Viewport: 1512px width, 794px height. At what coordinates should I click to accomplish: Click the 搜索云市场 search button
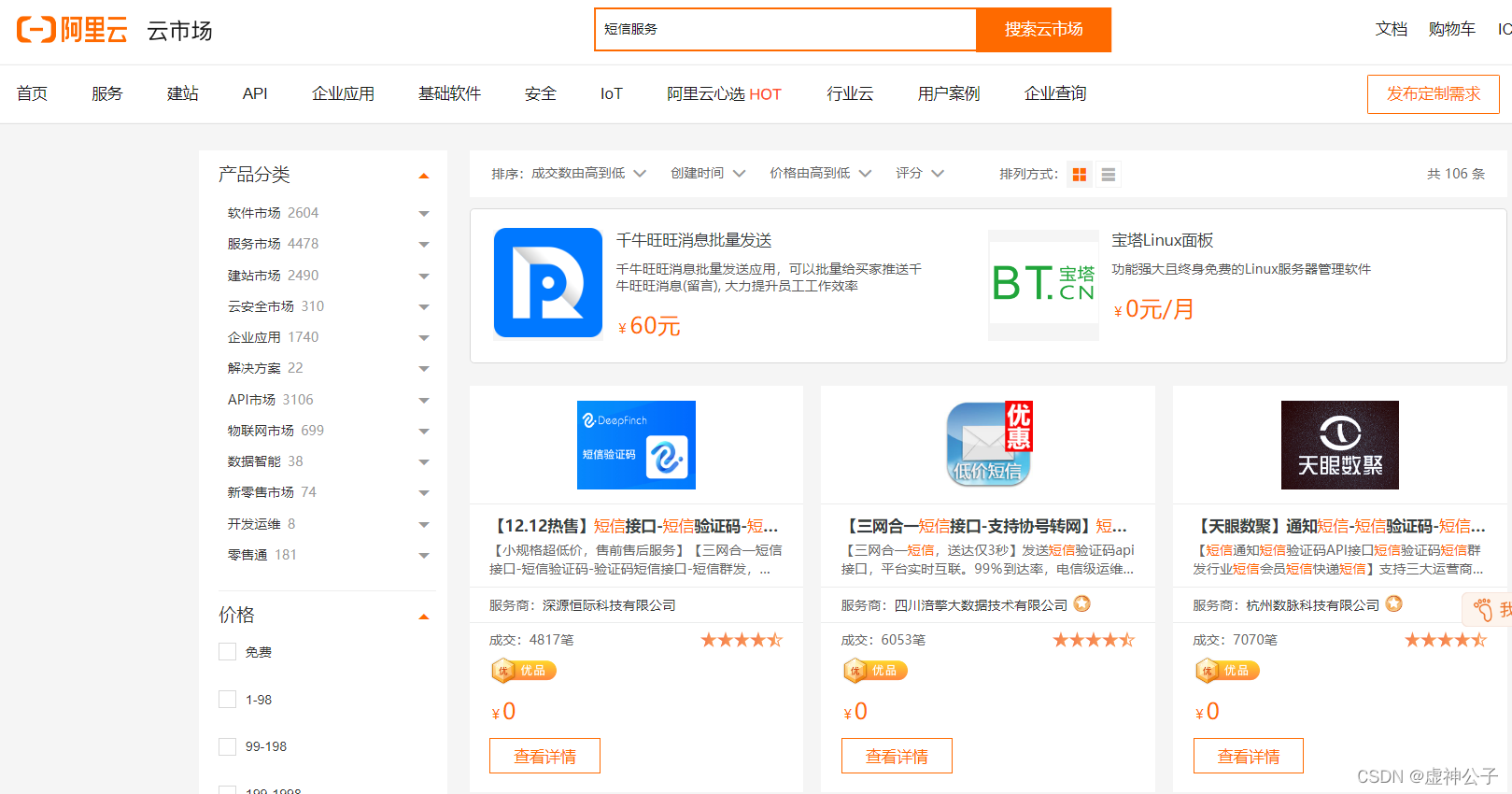coord(1043,30)
